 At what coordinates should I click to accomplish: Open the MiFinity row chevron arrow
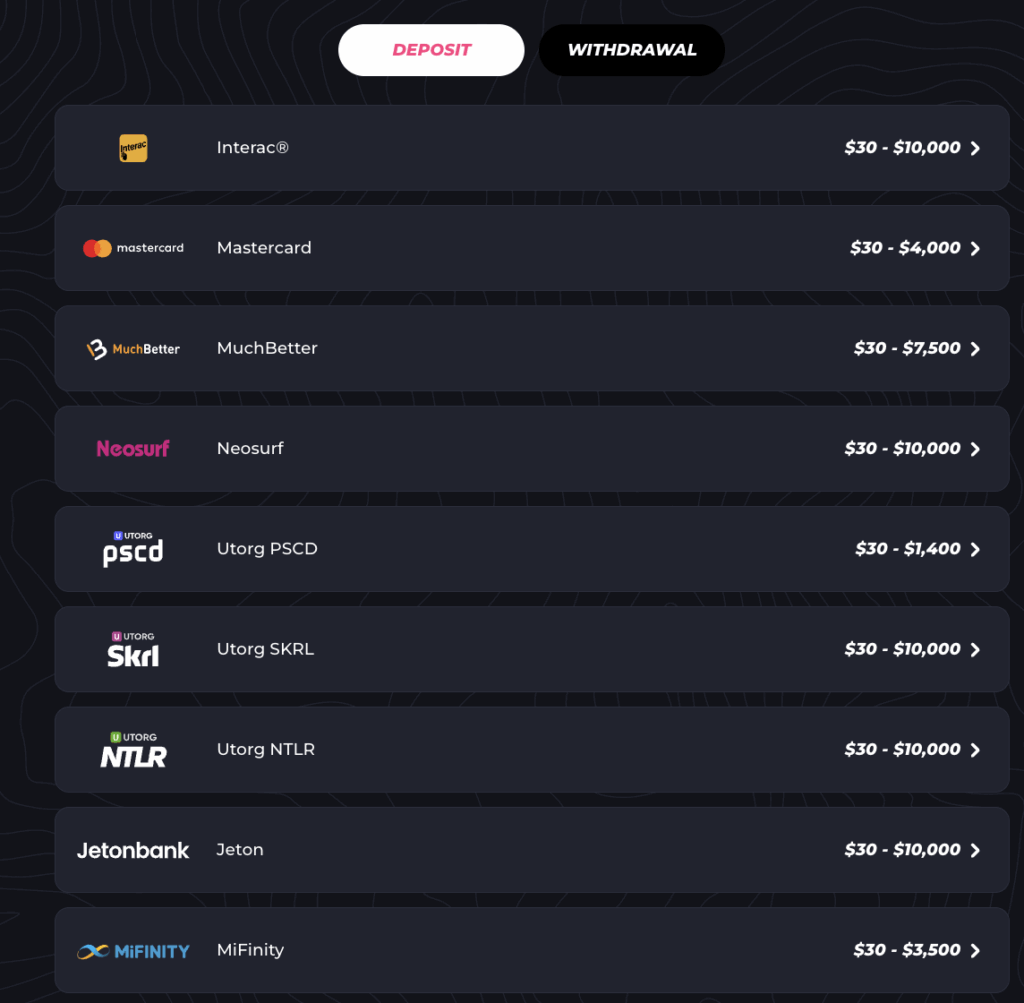point(975,951)
